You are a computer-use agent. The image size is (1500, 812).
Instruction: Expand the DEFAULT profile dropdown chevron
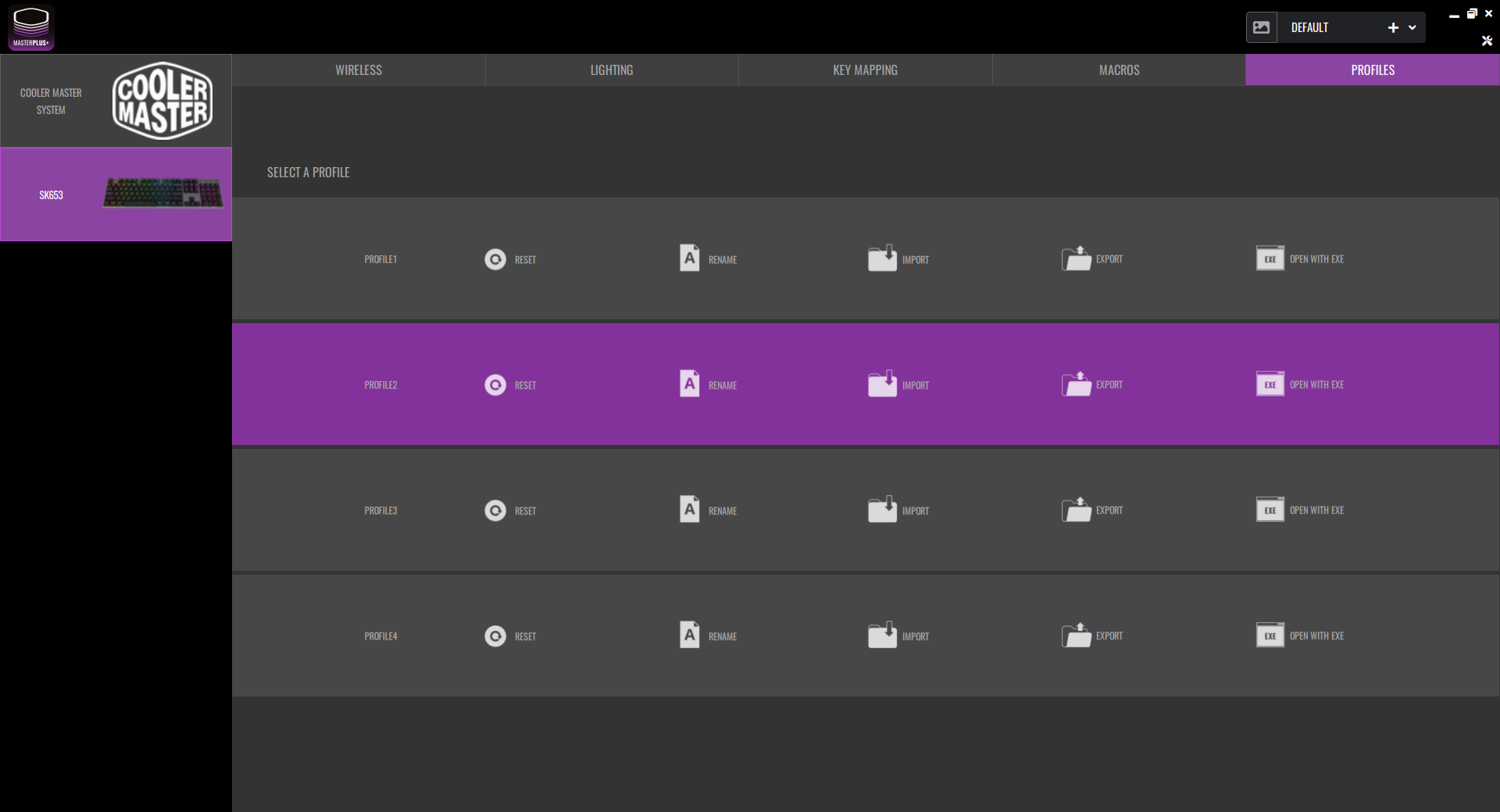click(1412, 27)
